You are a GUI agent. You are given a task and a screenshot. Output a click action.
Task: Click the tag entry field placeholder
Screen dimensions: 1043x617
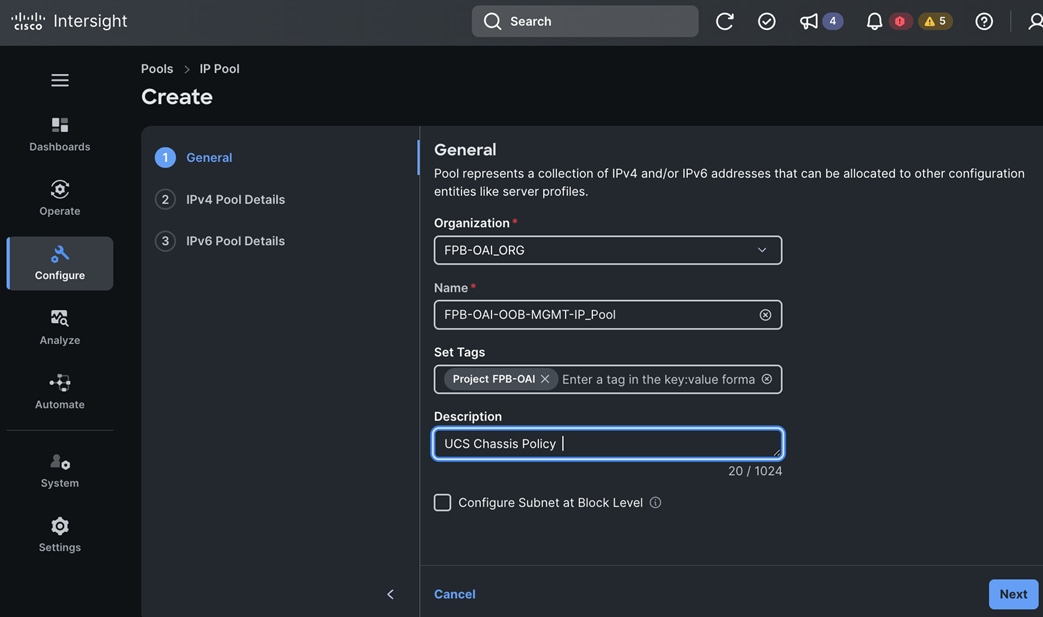(659, 379)
